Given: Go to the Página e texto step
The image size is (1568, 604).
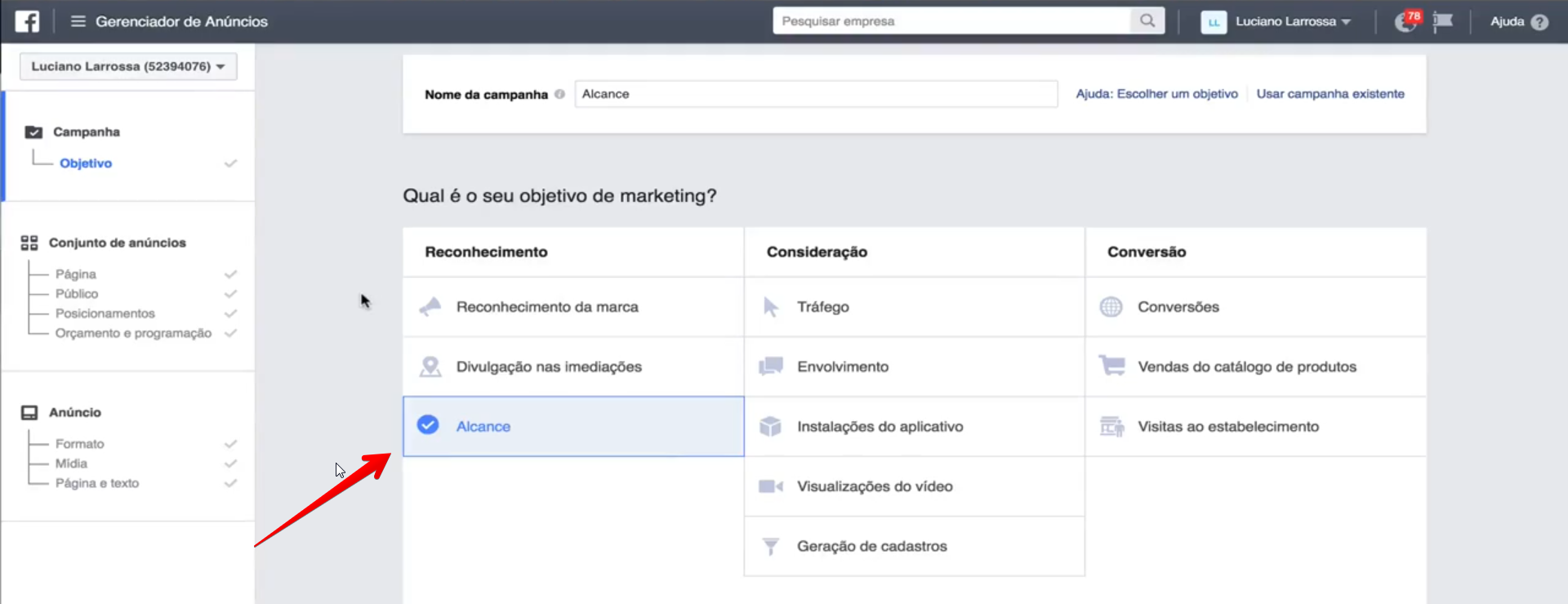Looking at the screenshot, I should click(x=97, y=483).
